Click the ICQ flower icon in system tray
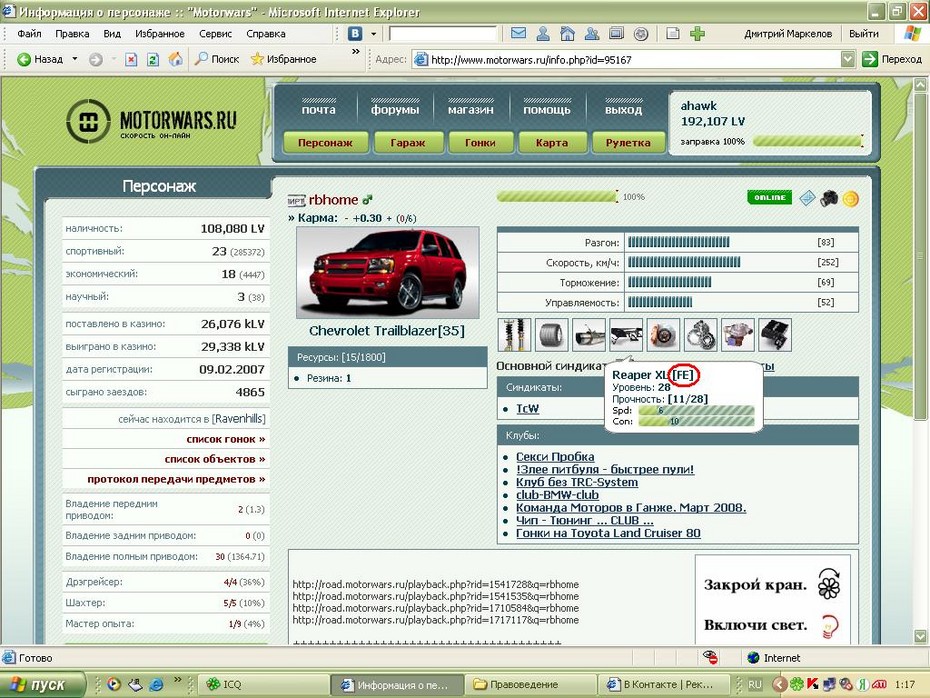Viewport: 930px width, 698px height. coord(797,684)
